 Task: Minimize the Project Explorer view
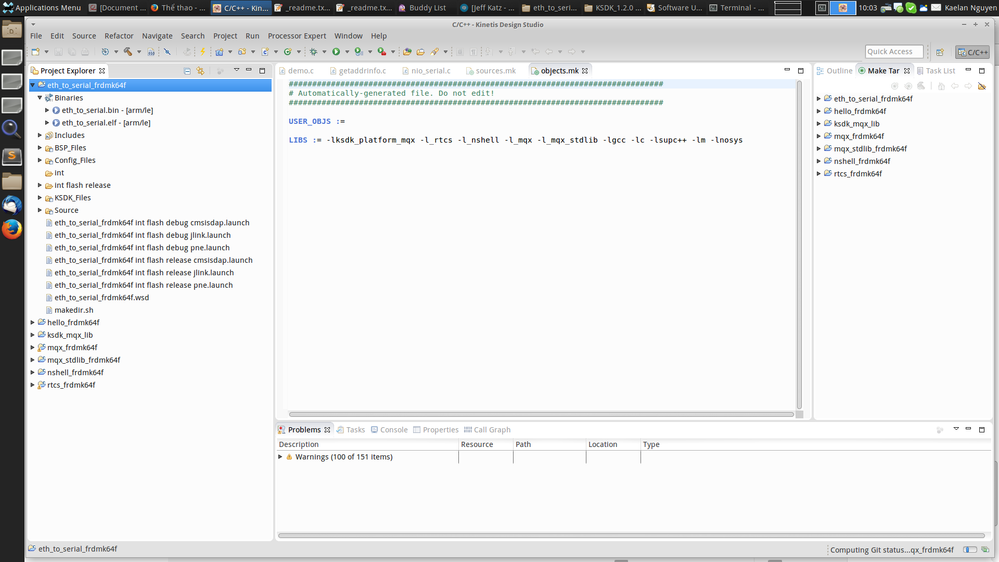point(248,70)
